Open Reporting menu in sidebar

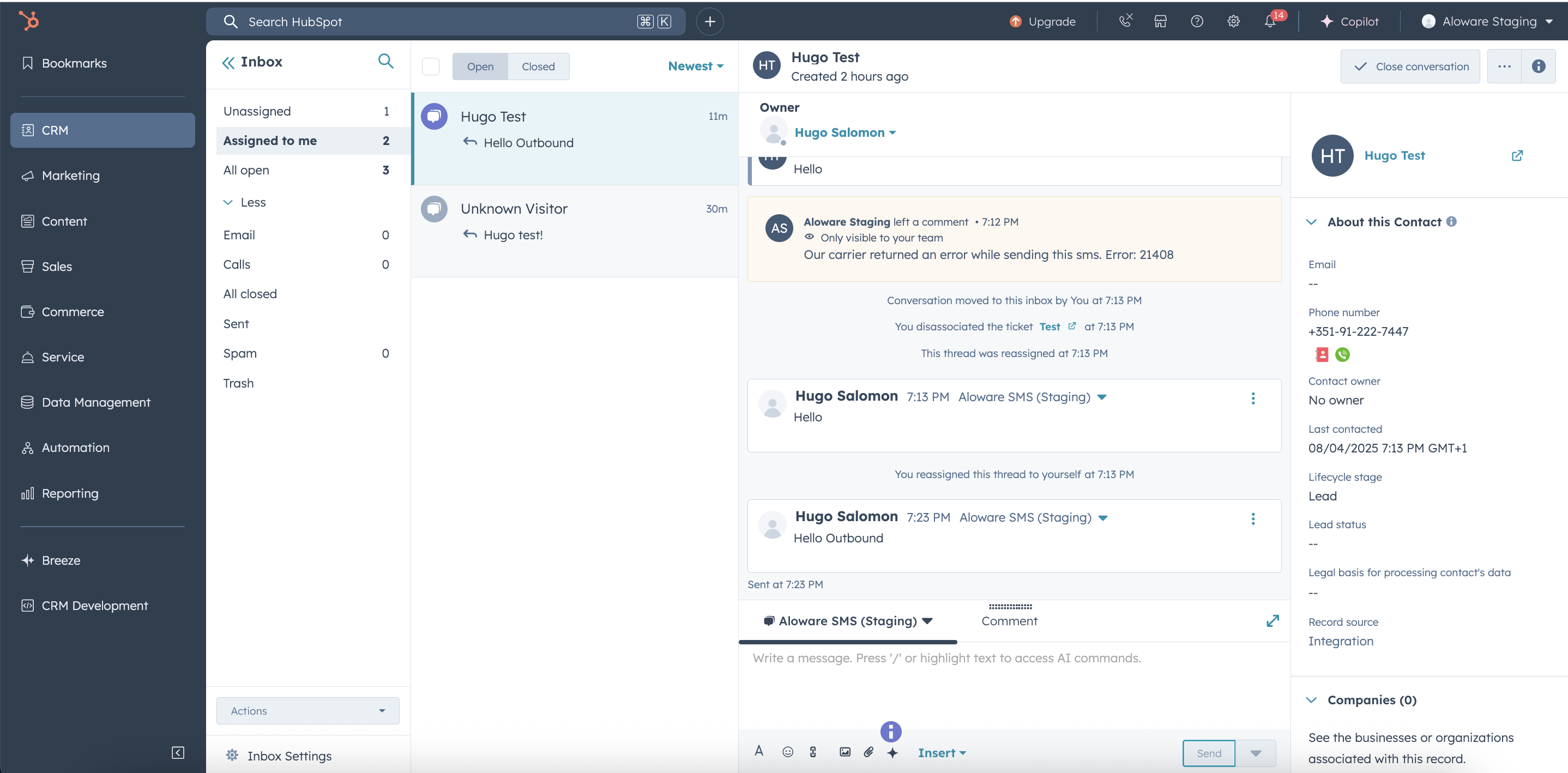(102, 493)
